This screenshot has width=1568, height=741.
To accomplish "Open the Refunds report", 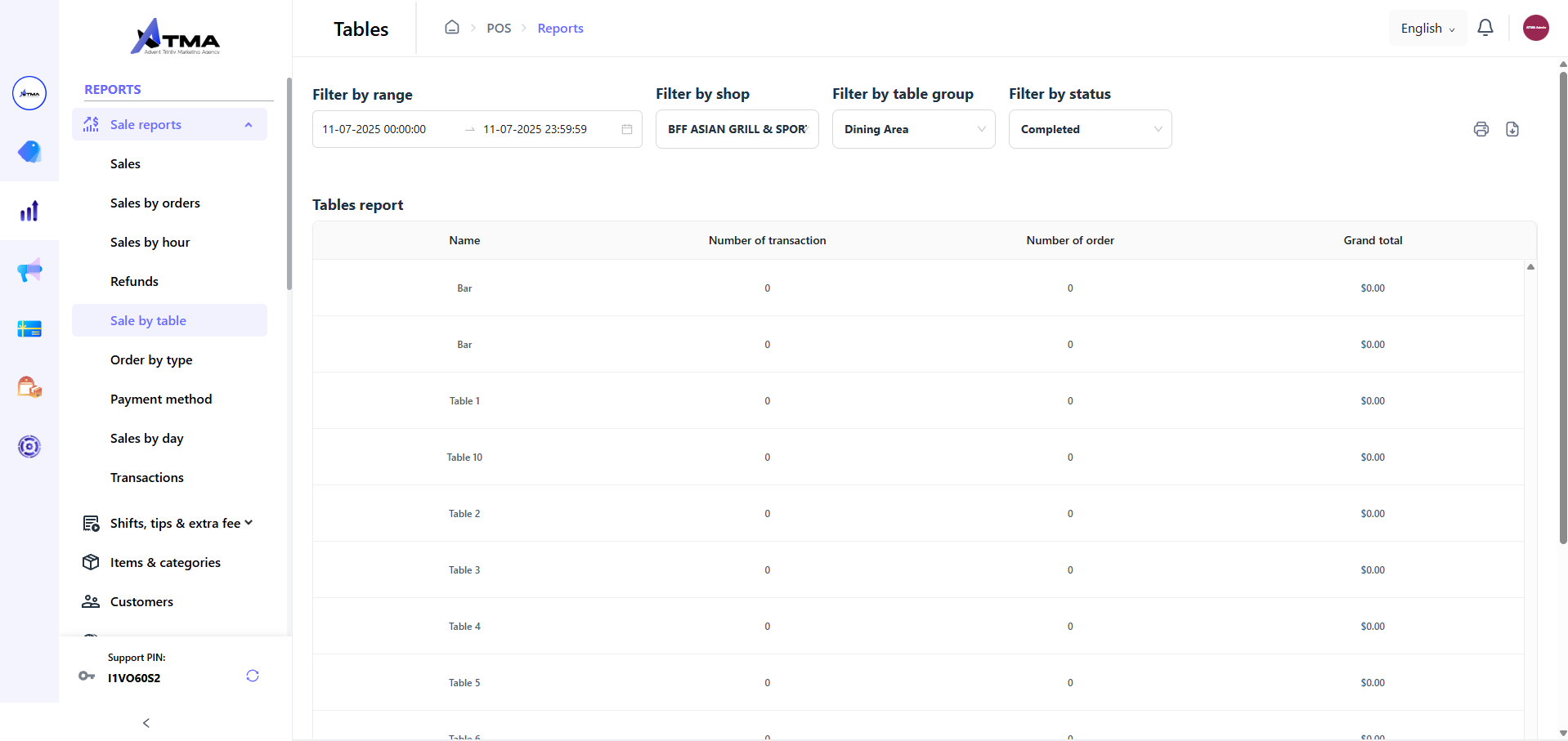I will pyautogui.click(x=134, y=281).
